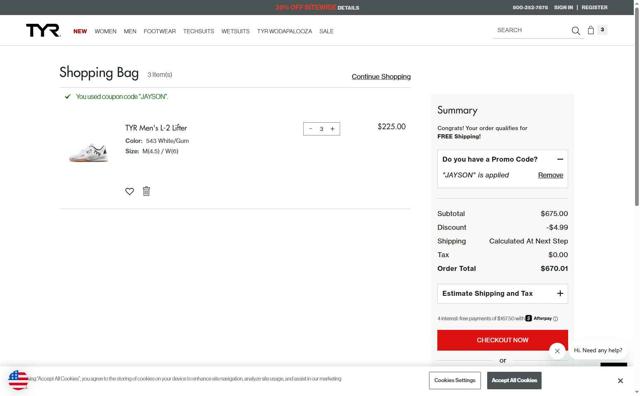Click 'You used coupon code' message
The image size is (640, 396).
coord(122,97)
